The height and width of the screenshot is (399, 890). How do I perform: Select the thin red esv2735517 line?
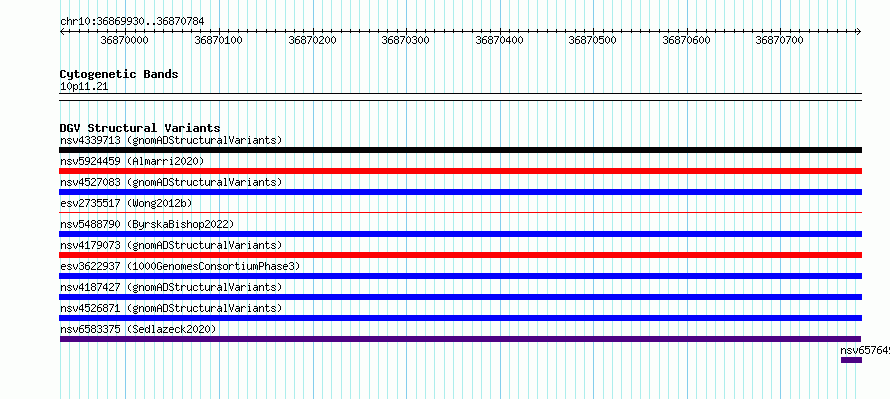(x=460, y=213)
